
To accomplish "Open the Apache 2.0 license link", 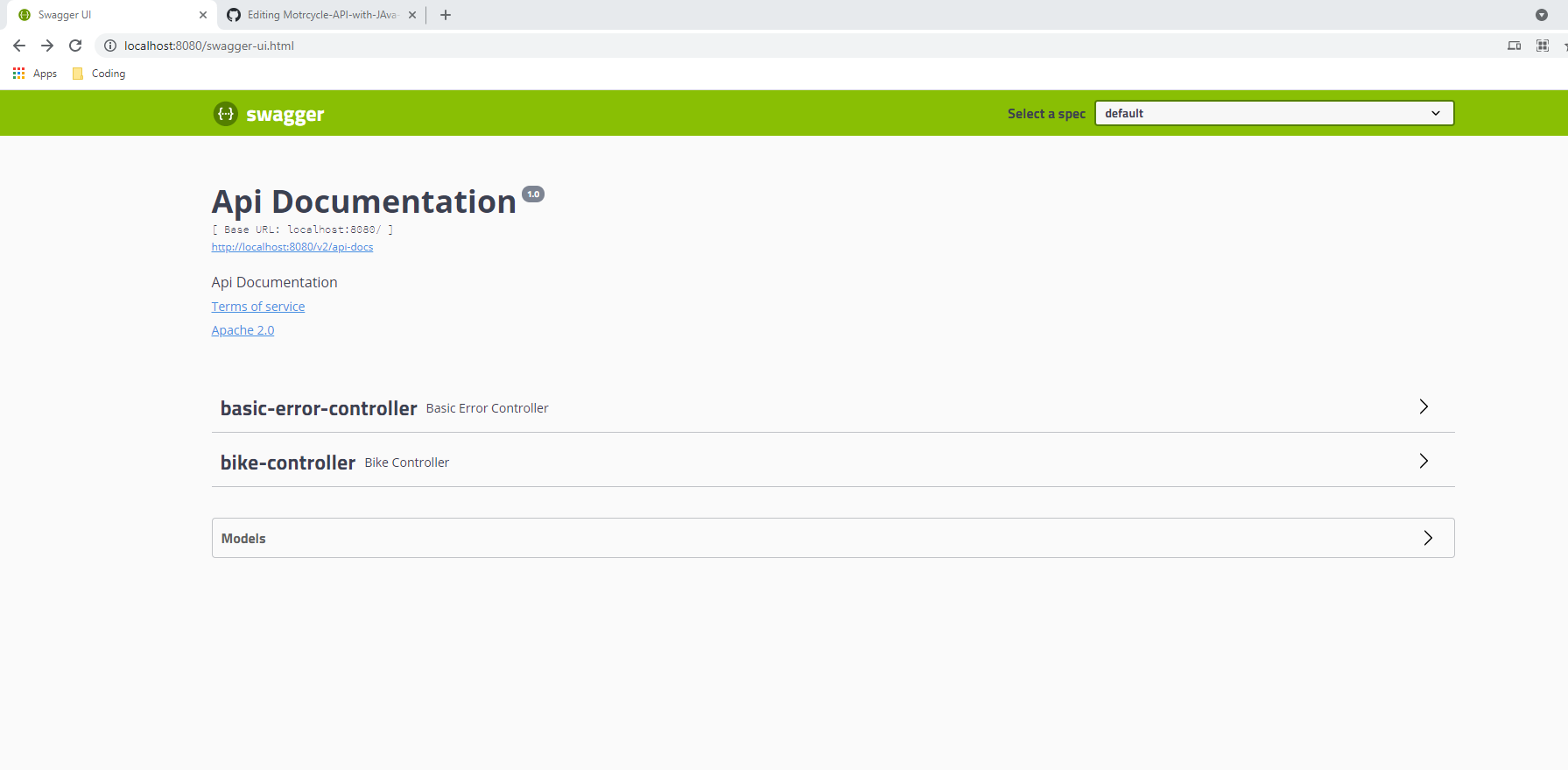I will pos(243,330).
